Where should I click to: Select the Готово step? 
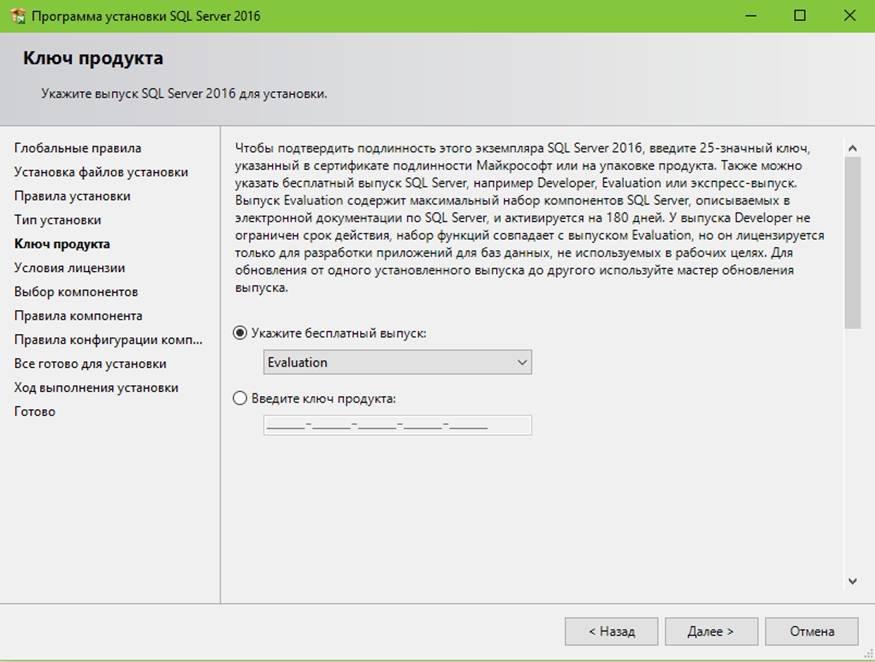pos(35,412)
